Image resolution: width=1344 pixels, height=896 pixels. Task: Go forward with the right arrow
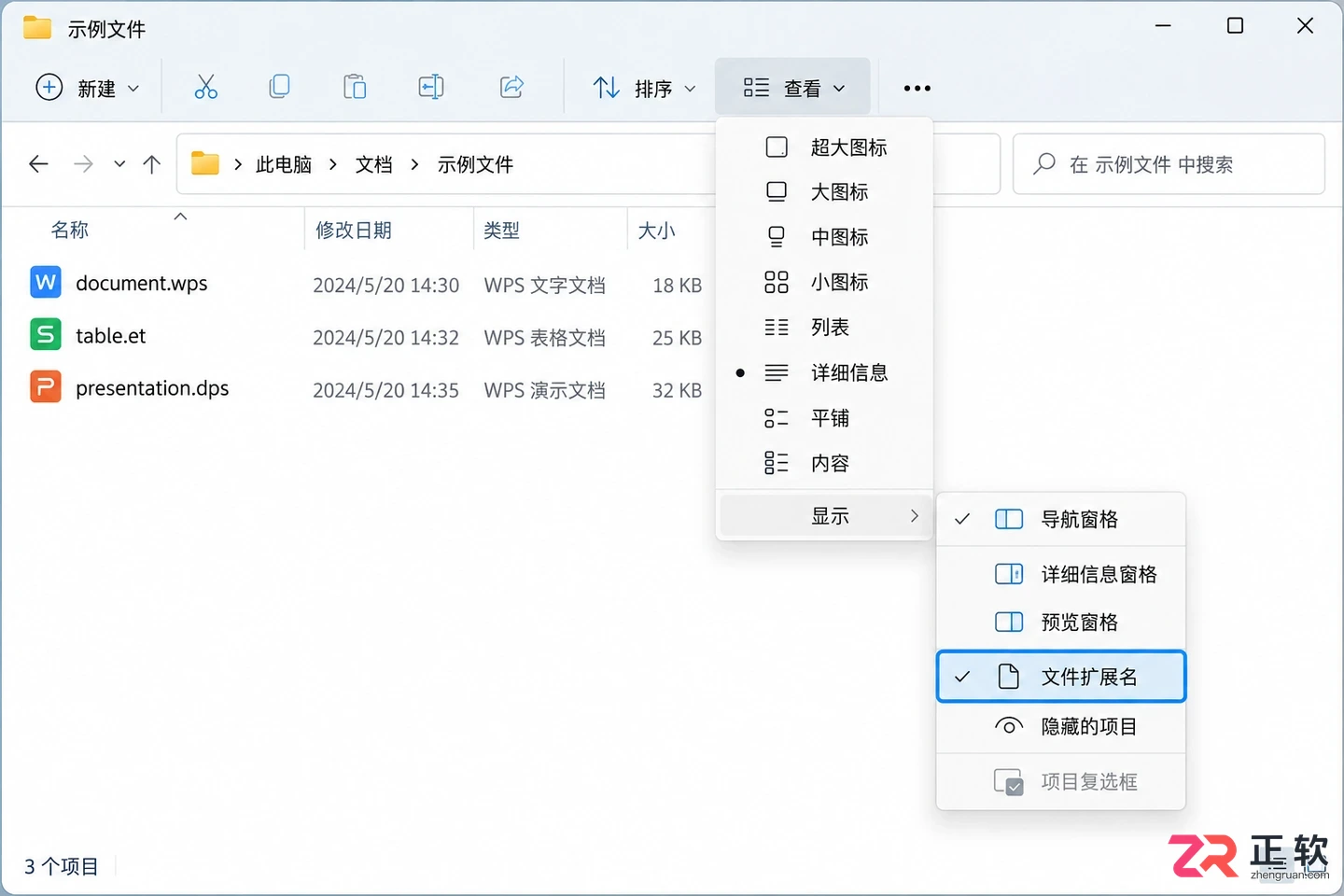[x=83, y=164]
